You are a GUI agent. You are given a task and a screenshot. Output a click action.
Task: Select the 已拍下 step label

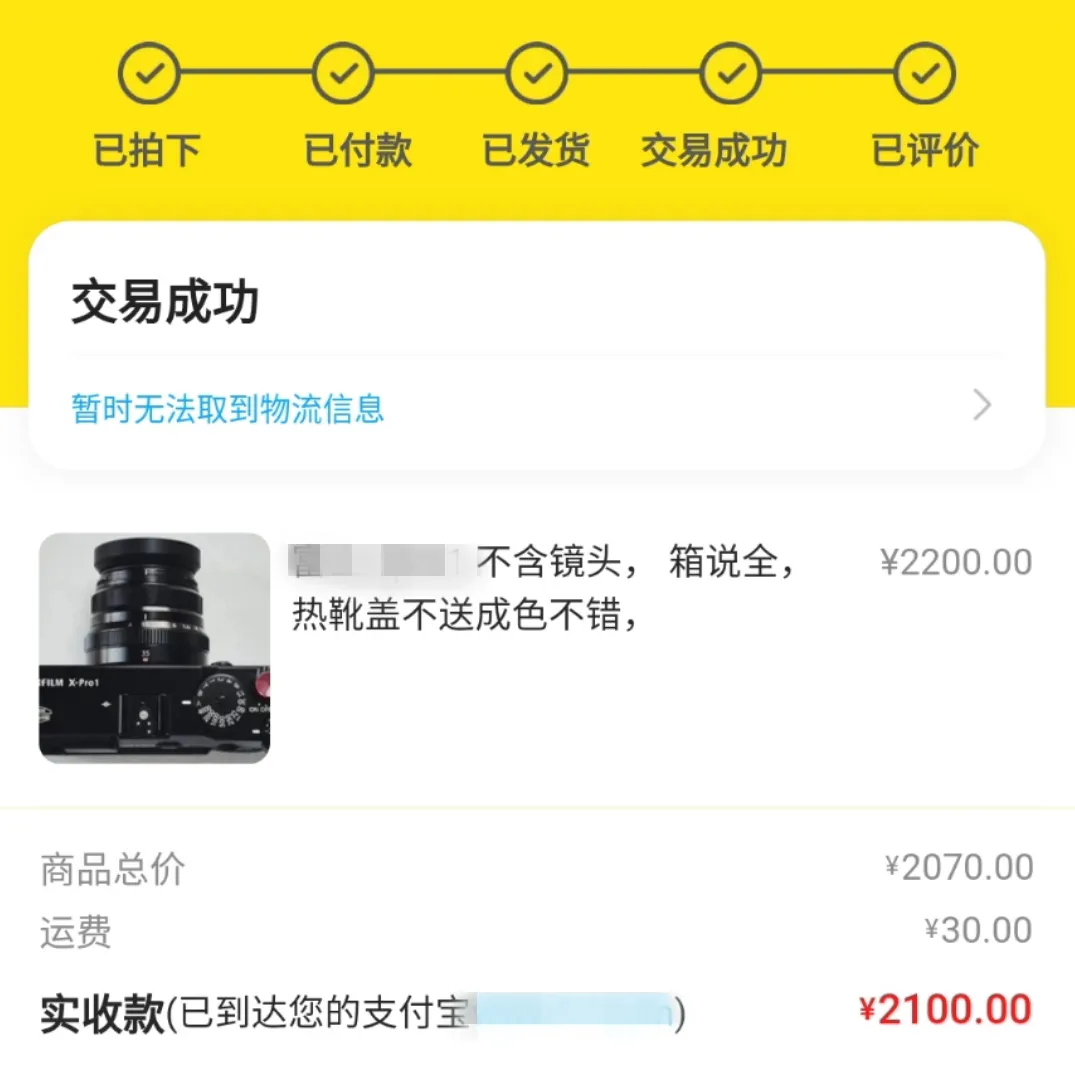point(148,150)
